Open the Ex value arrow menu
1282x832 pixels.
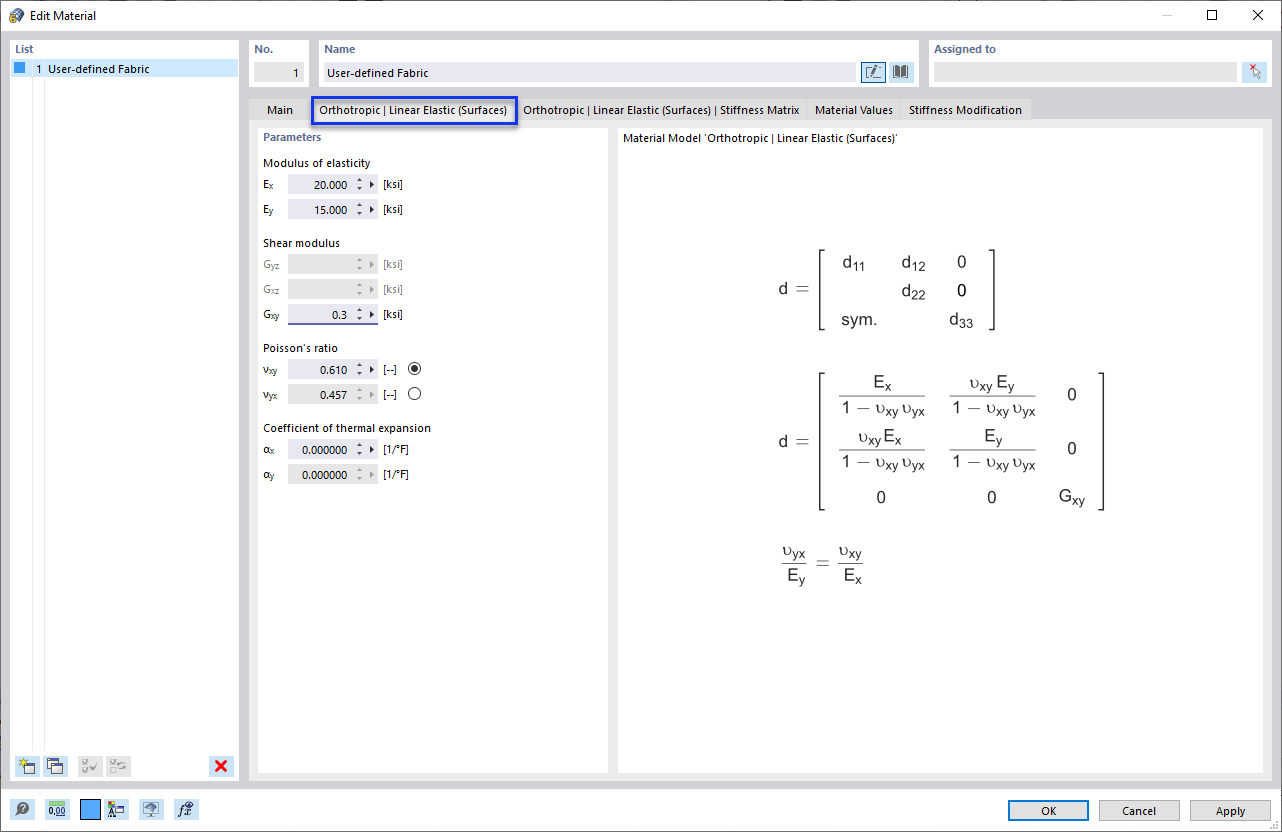(373, 185)
